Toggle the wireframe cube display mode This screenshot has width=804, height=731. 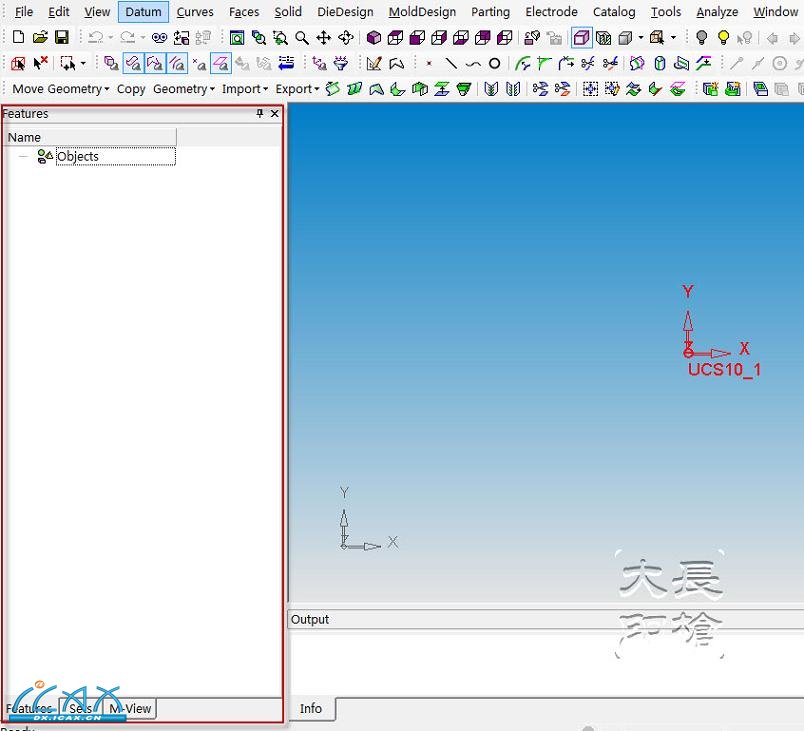[x=582, y=38]
